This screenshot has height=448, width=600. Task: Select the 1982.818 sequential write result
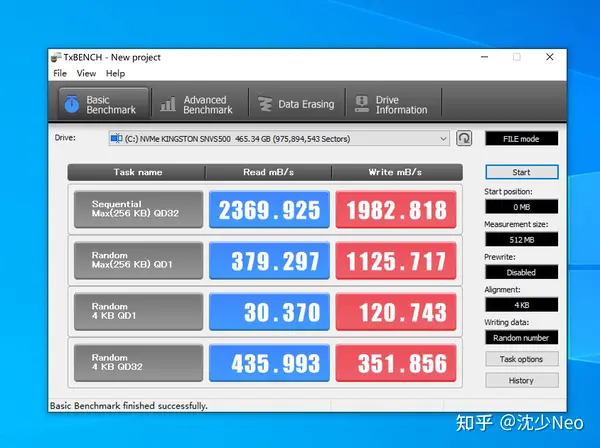(x=396, y=209)
